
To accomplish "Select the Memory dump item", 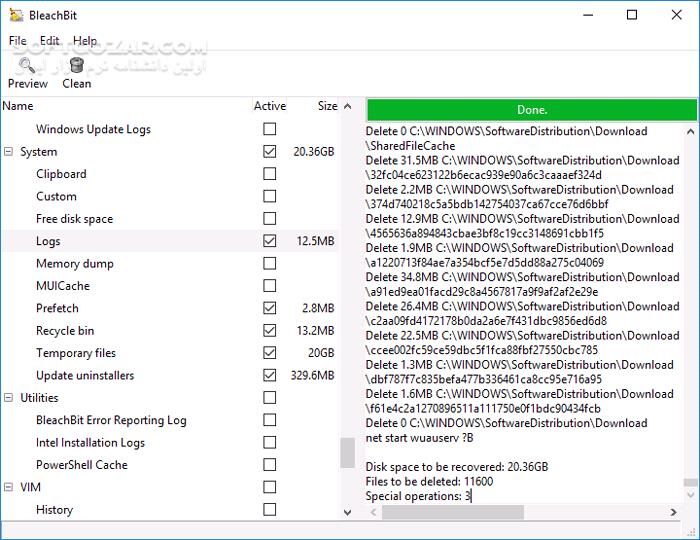I will (x=75, y=264).
